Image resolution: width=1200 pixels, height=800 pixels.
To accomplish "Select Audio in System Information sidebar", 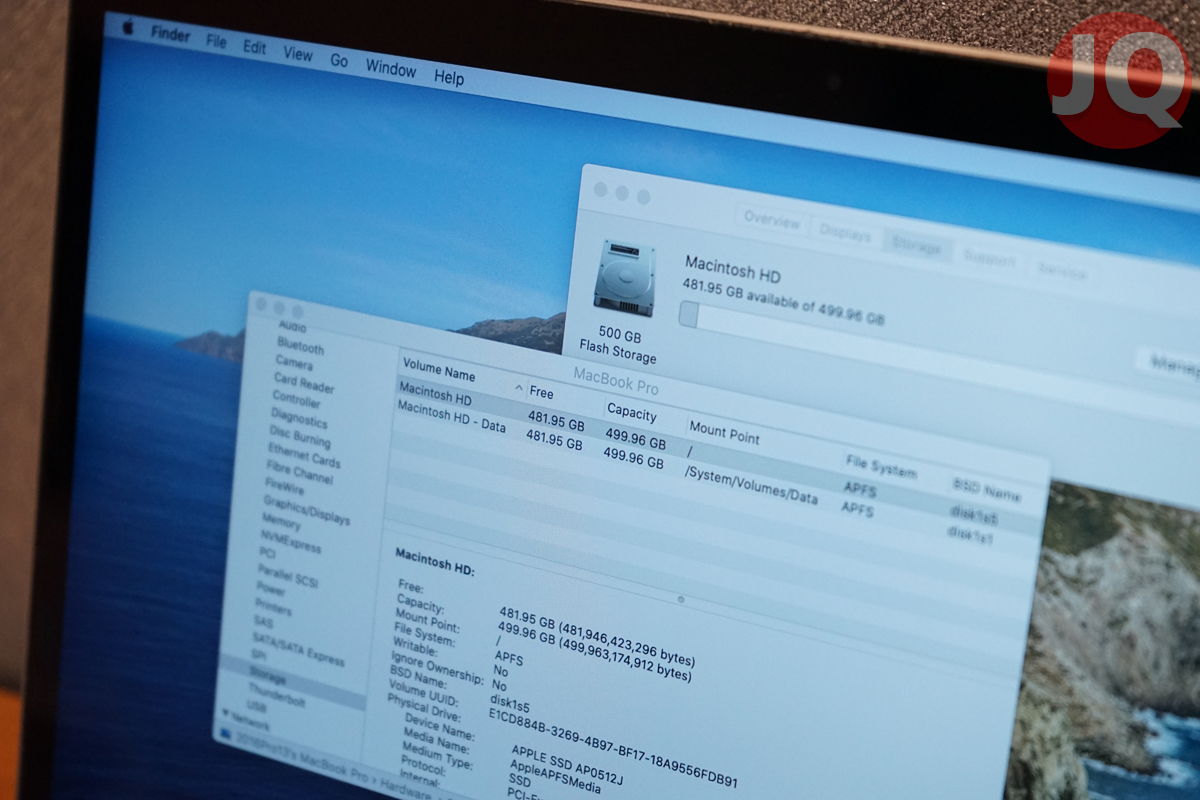I will coord(293,327).
